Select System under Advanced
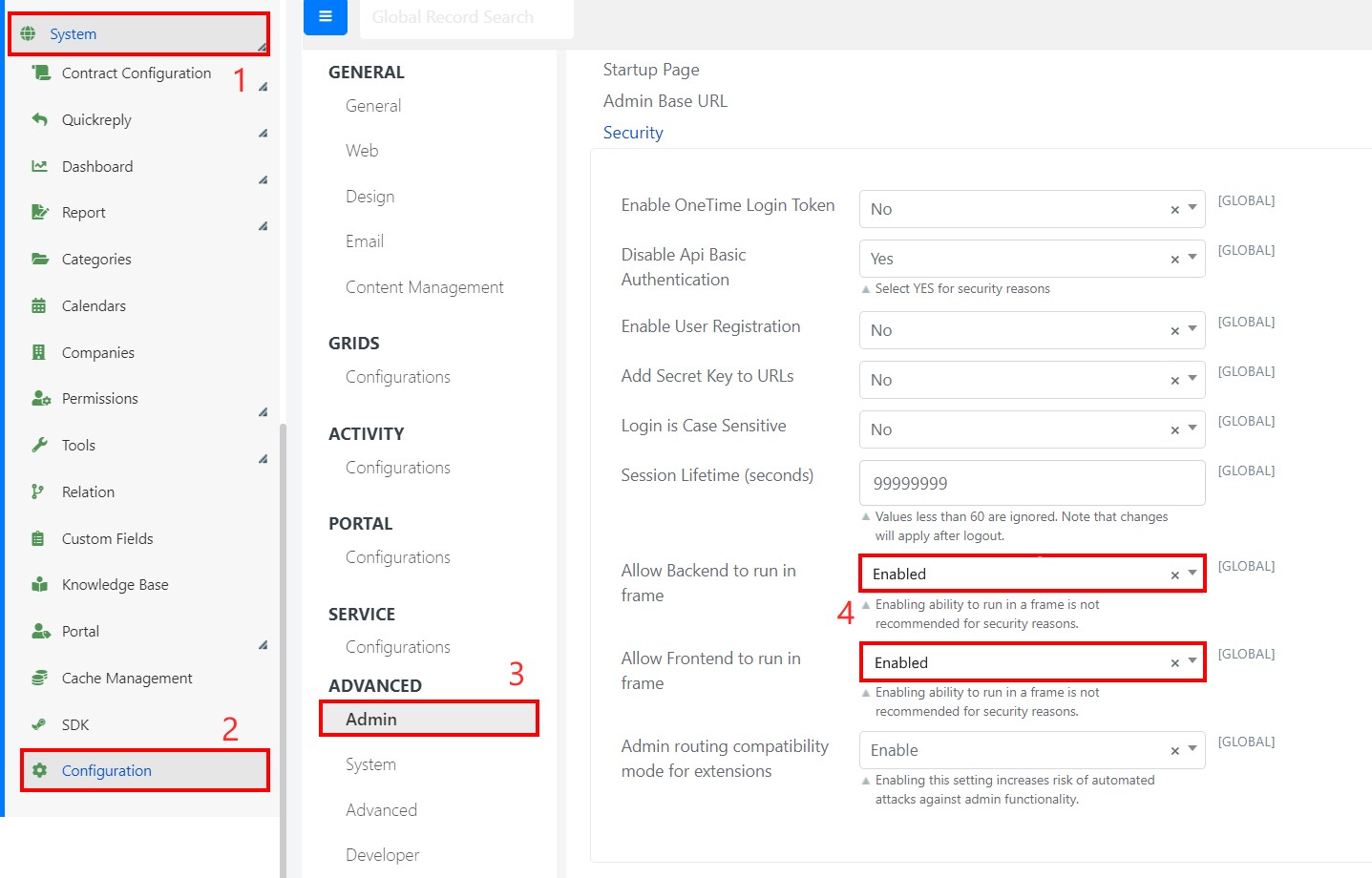The height and width of the screenshot is (878, 1372). tap(370, 764)
